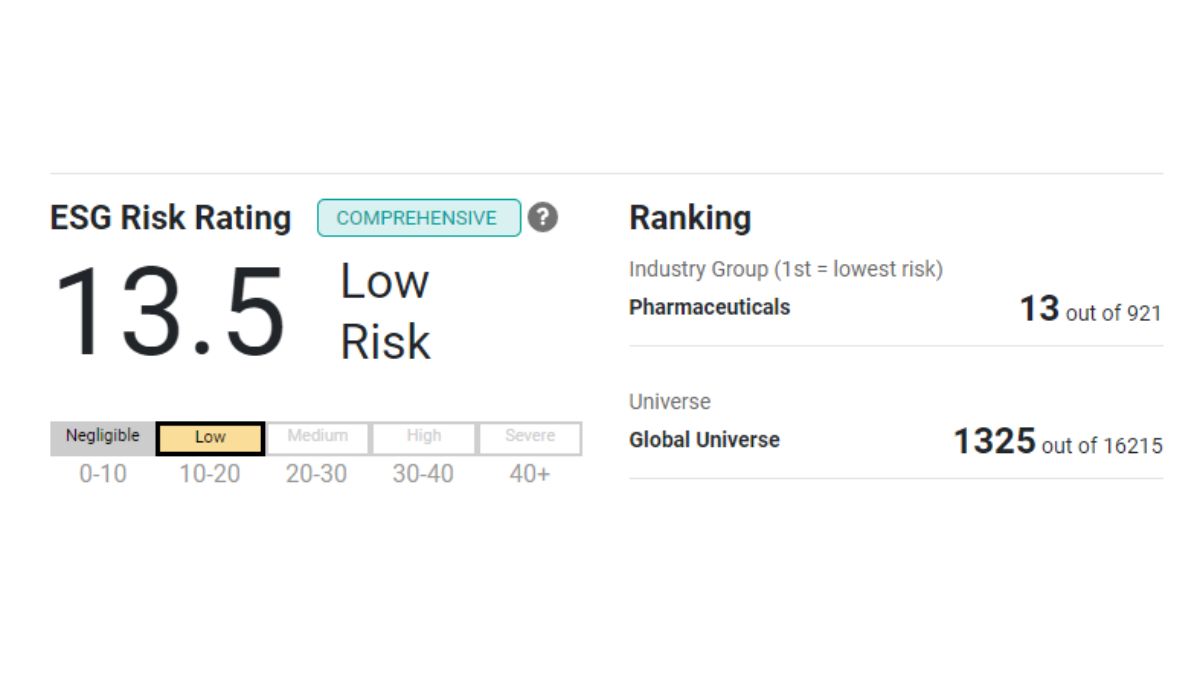Click the 13.5 risk score number
This screenshot has width=1200, height=675.
170,311
